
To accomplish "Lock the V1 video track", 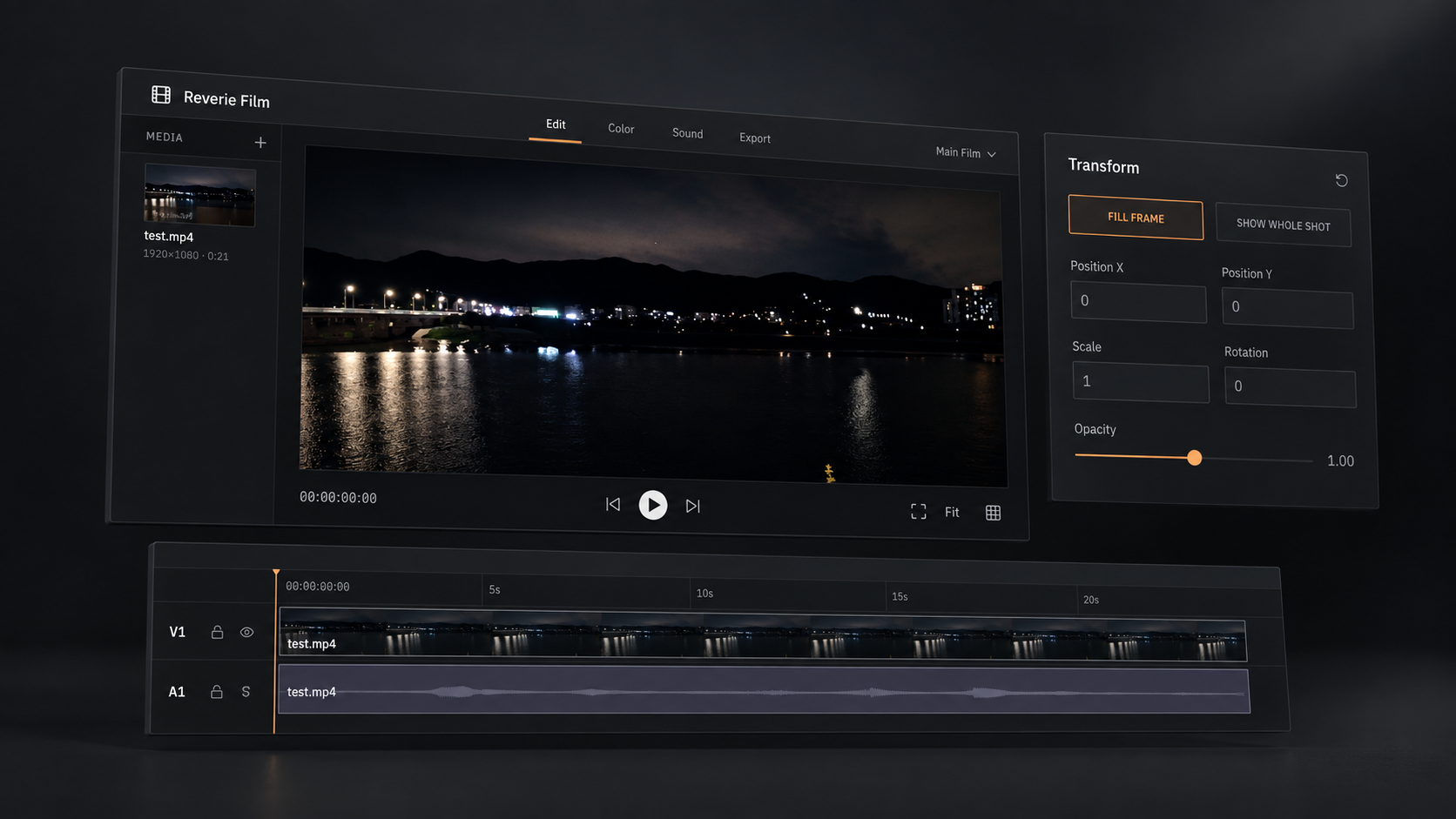I will click(x=217, y=632).
